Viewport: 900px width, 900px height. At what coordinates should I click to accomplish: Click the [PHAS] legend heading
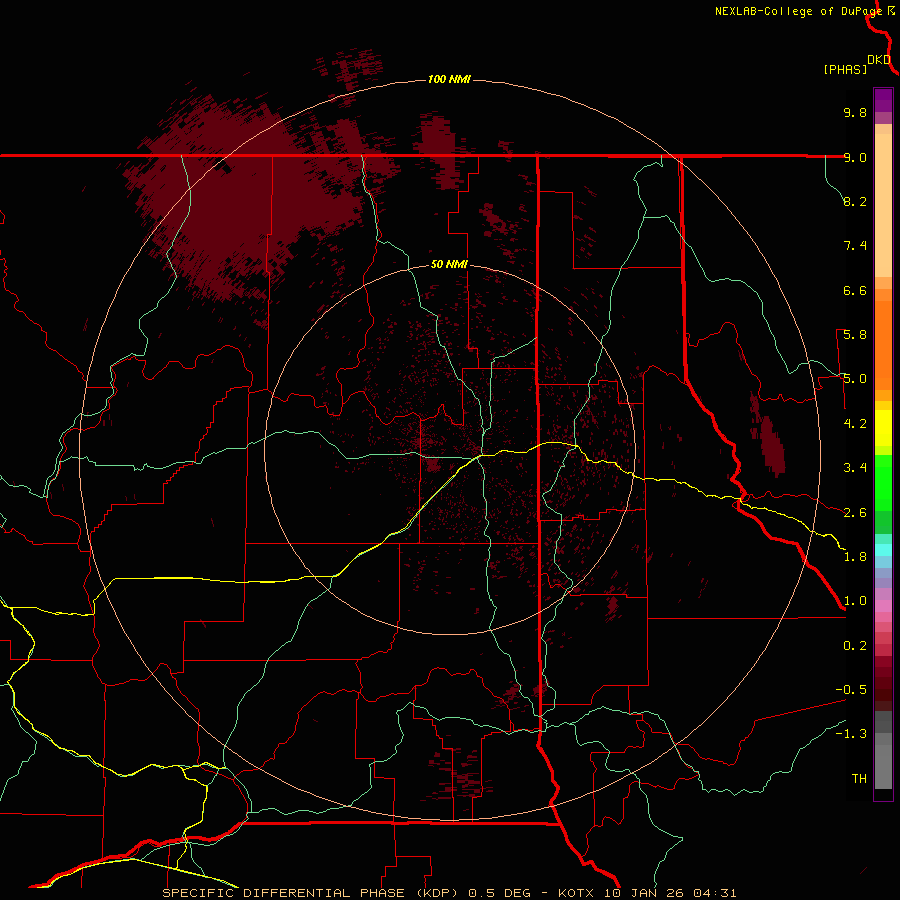click(x=845, y=70)
